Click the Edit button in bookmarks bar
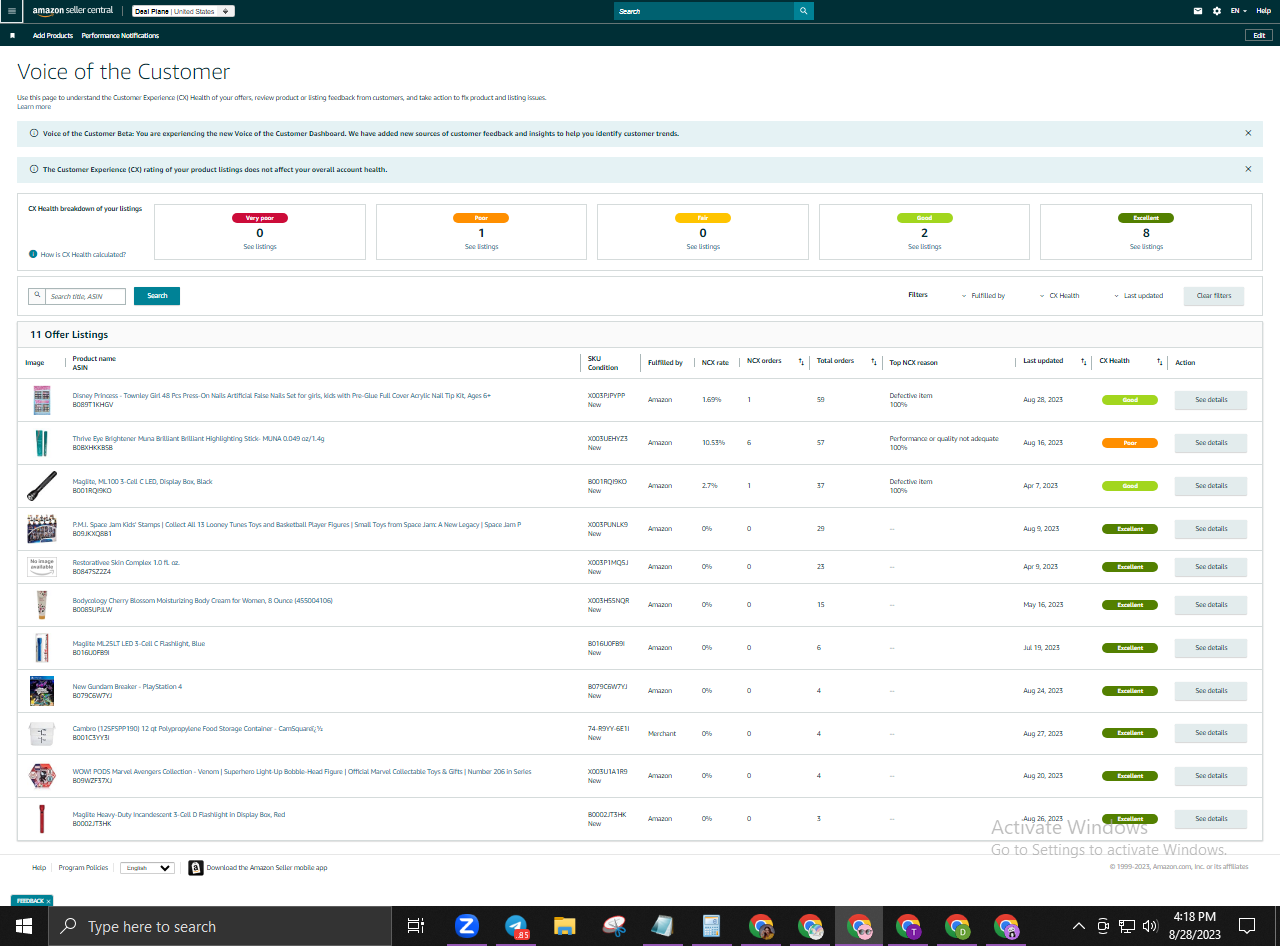Image resolution: width=1280 pixels, height=946 pixels. click(x=1259, y=35)
